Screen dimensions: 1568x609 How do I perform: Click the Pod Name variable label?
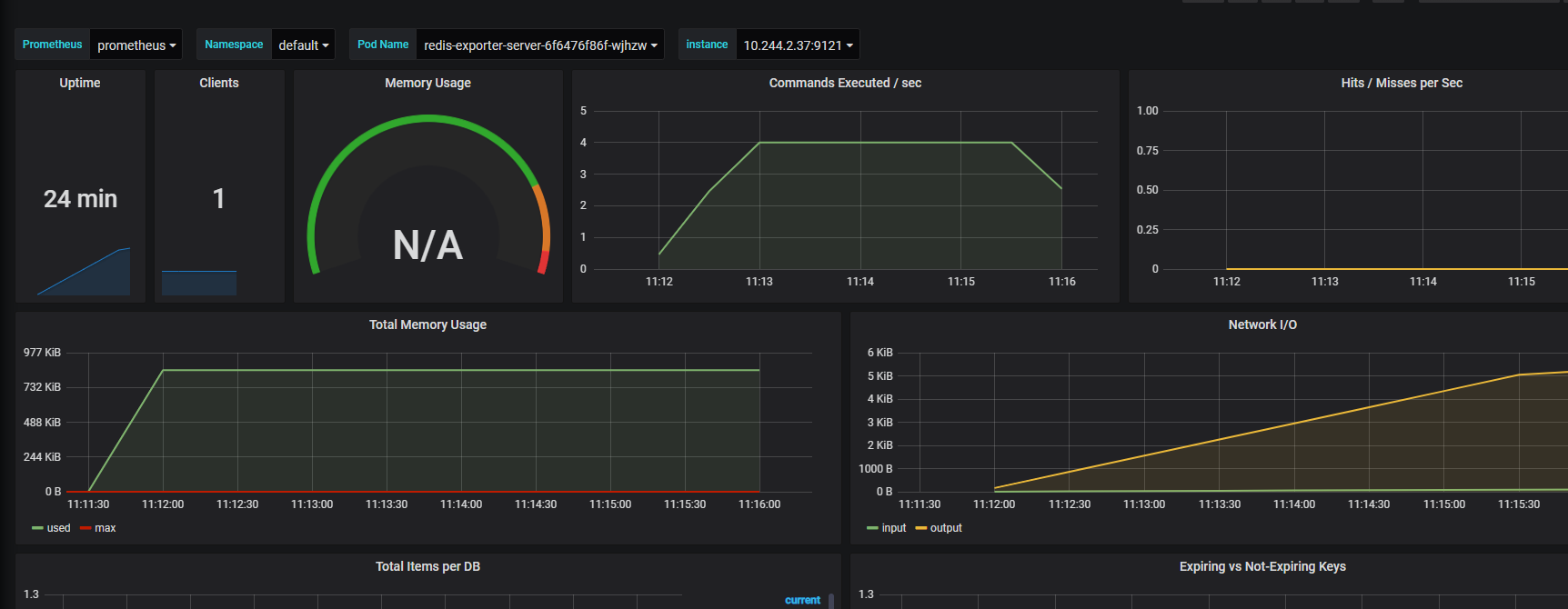coord(383,45)
